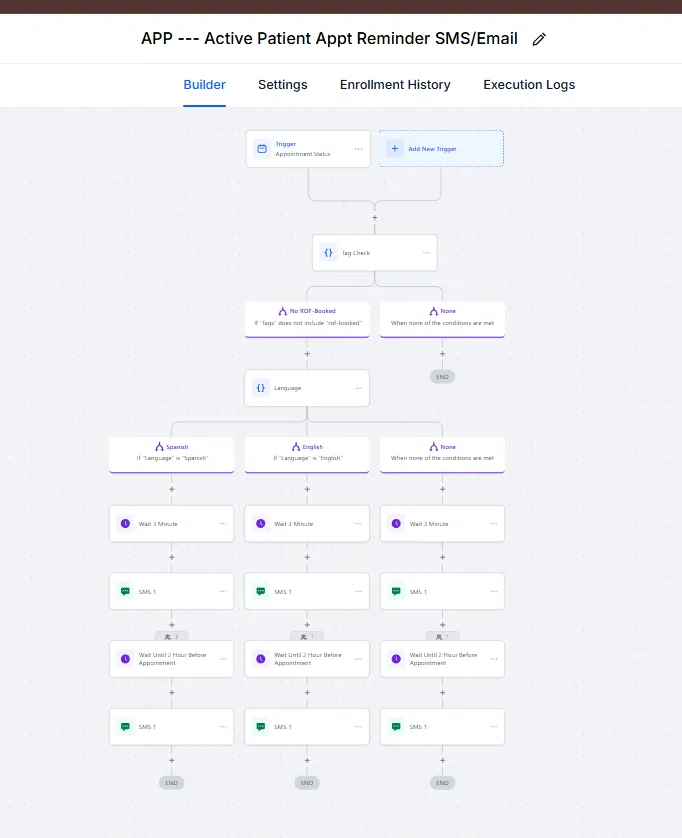Screen dimensions: 682x838
Task: Click chat icon on last English SMS 1
Action: (261, 727)
